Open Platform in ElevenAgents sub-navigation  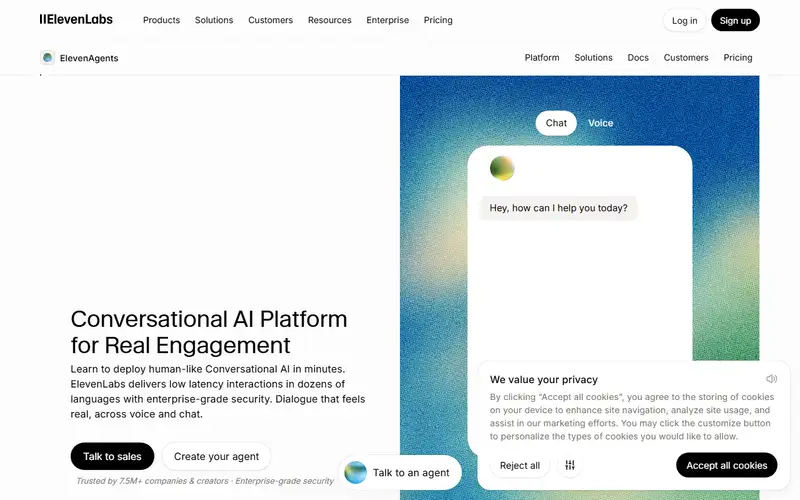[542, 58]
